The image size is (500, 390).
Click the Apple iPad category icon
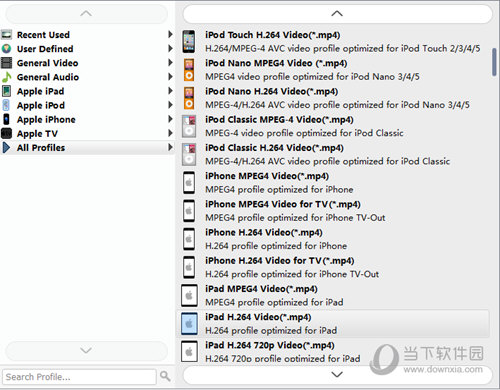point(6,91)
